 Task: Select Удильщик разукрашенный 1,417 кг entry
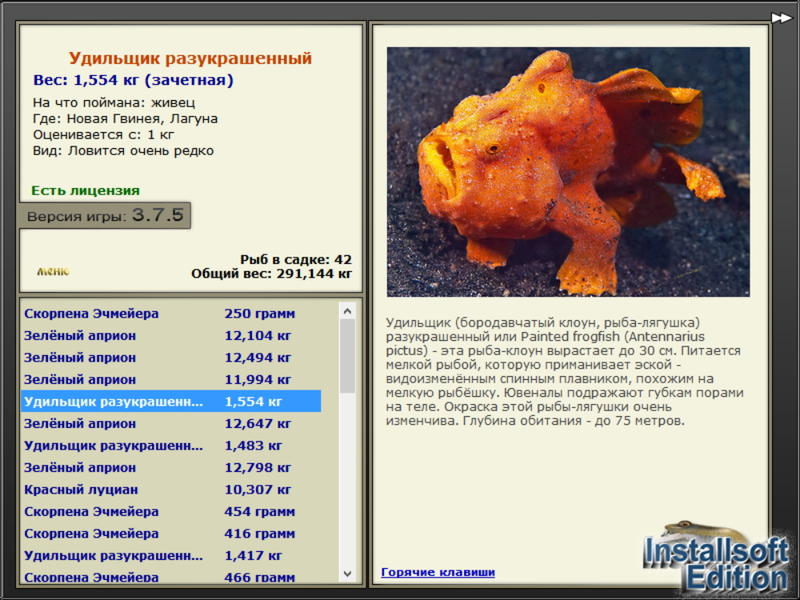pyautogui.click(x=171, y=555)
